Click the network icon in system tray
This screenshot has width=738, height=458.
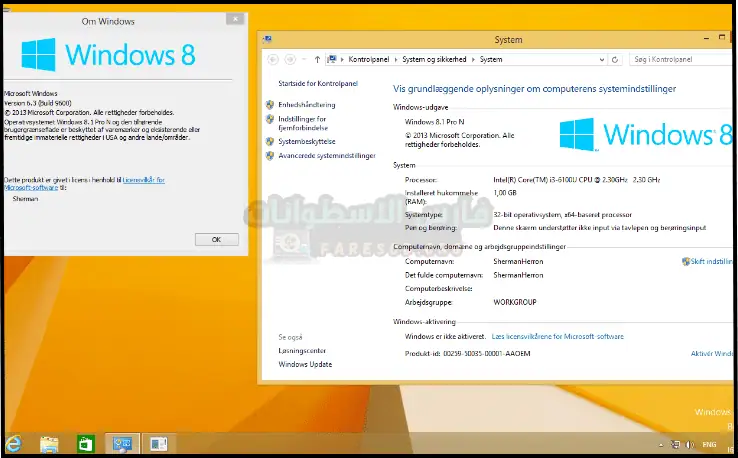674,443
